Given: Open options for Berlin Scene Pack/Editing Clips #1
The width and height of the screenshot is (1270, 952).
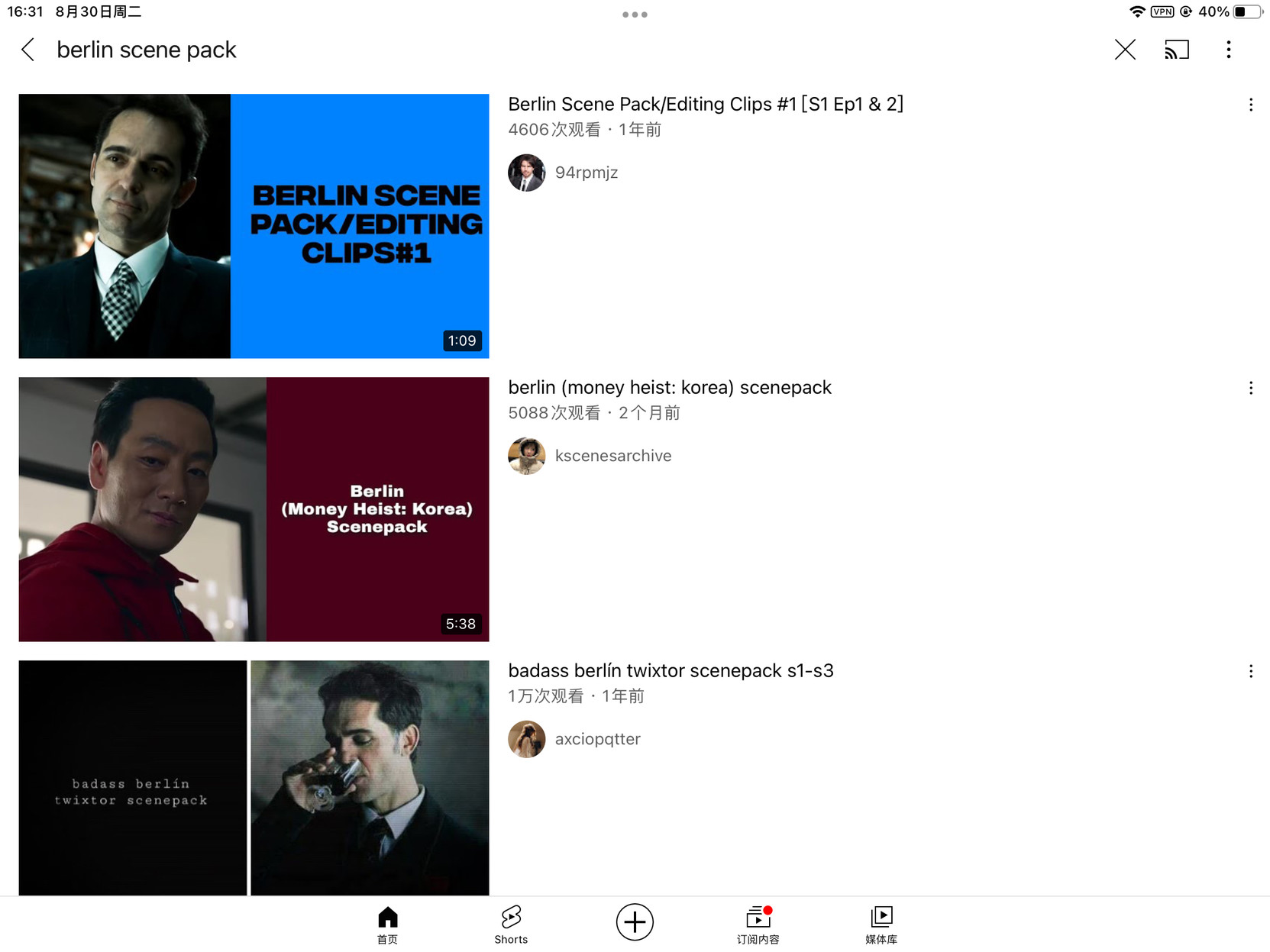Looking at the screenshot, I should click(1251, 105).
